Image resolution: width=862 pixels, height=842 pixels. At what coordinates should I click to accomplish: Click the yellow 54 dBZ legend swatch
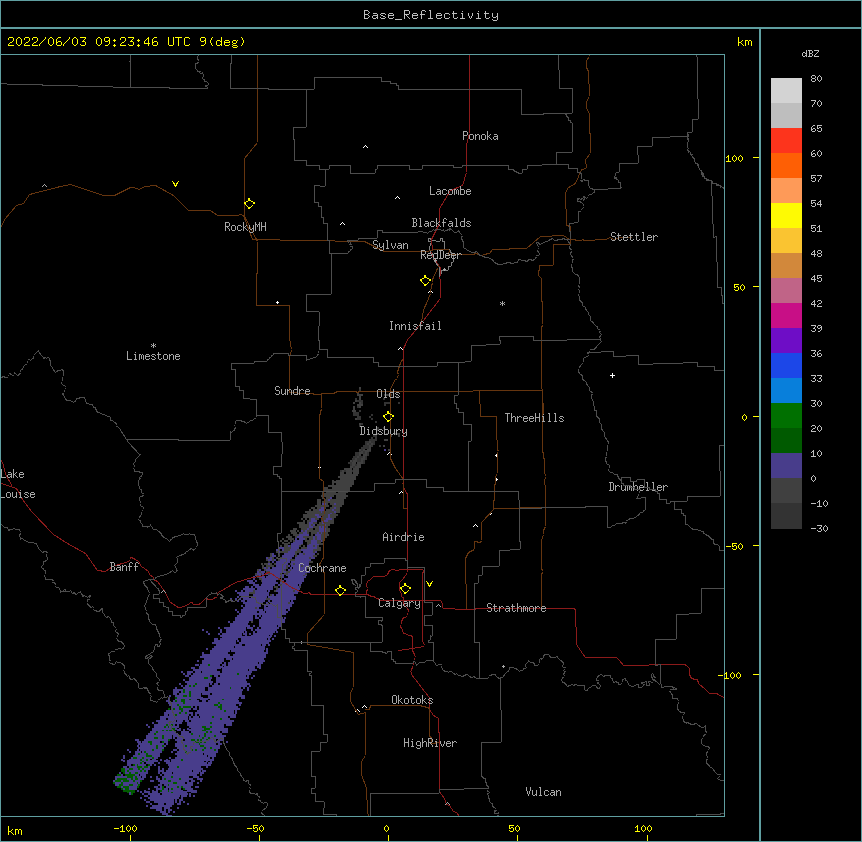coord(786,215)
